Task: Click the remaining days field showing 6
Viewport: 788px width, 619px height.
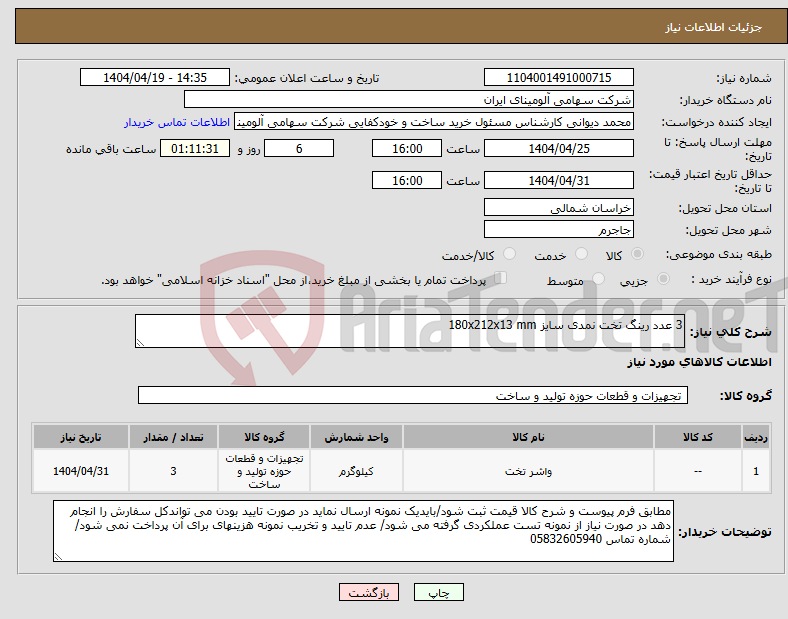Action: [299, 148]
